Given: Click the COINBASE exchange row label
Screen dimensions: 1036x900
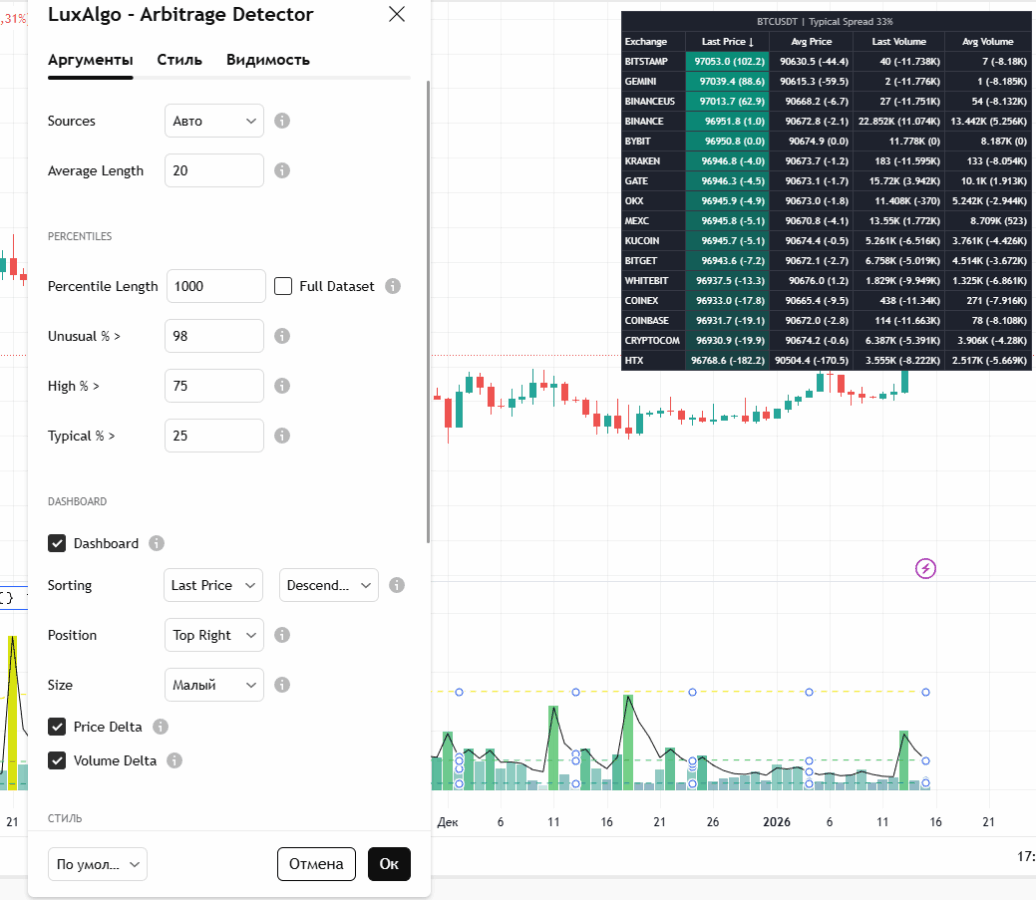Looking at the screenshot, I should [x=647, y=320].
